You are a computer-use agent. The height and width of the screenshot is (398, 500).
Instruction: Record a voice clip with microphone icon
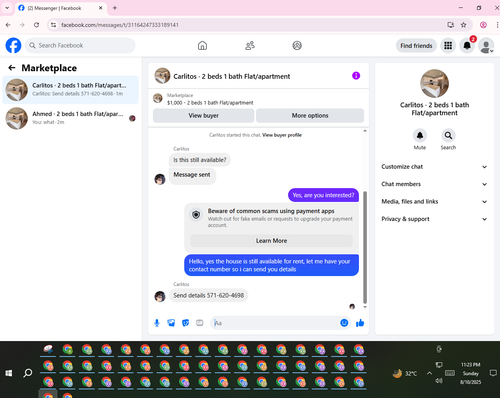pyautogui.click(x=157, y=323)
